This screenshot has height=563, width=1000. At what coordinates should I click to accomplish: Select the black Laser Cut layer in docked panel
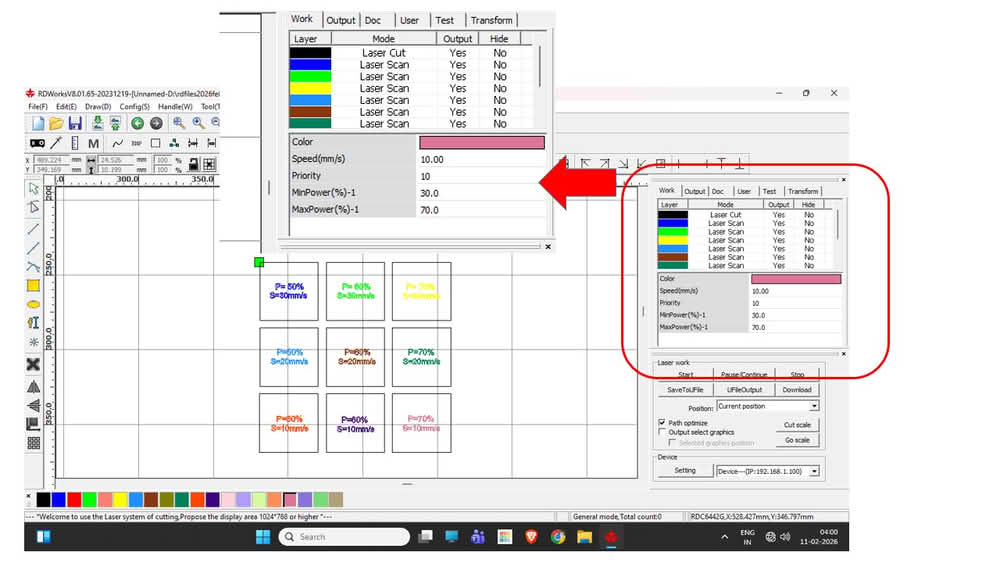pos(748,215)
